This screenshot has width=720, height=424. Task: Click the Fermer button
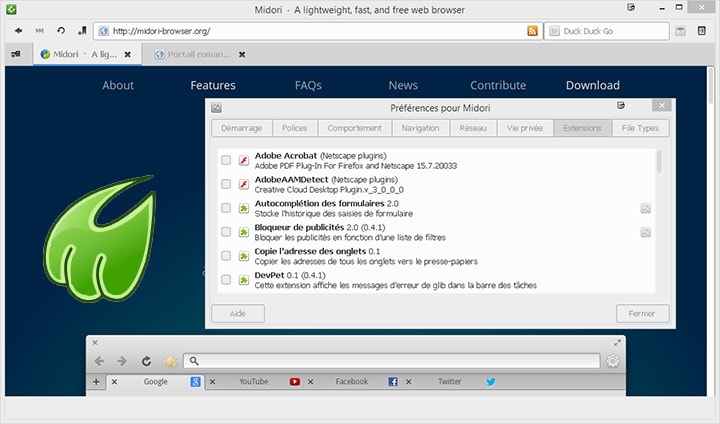click(642, 313)
